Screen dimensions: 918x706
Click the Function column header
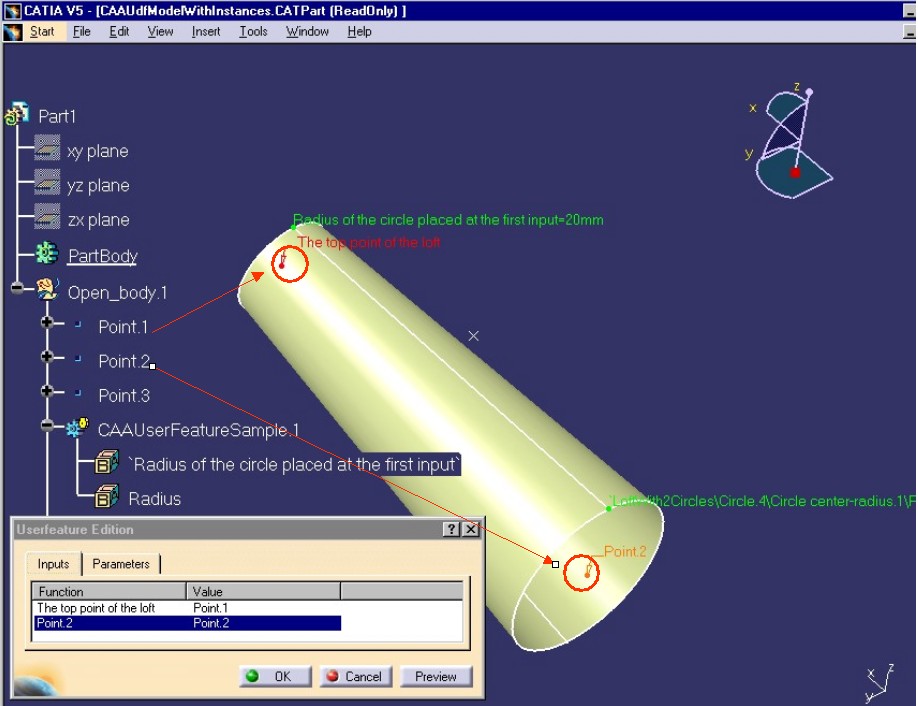click(x=109, y=591)
